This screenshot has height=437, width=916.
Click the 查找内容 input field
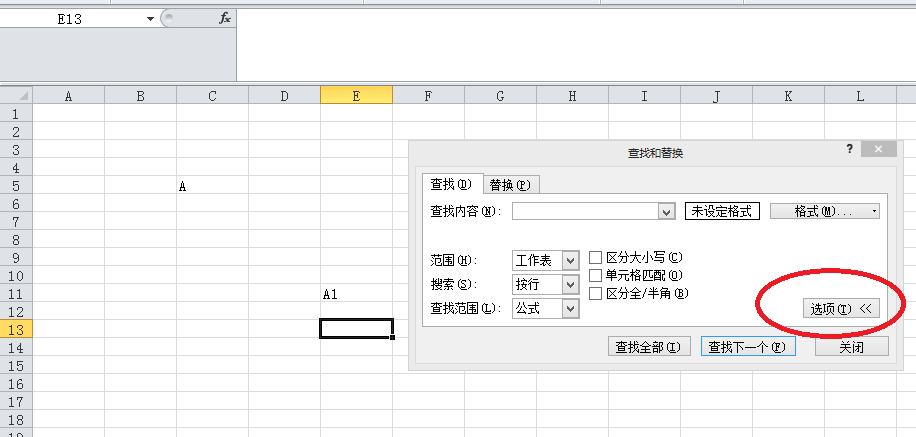[x=585, y=211]
